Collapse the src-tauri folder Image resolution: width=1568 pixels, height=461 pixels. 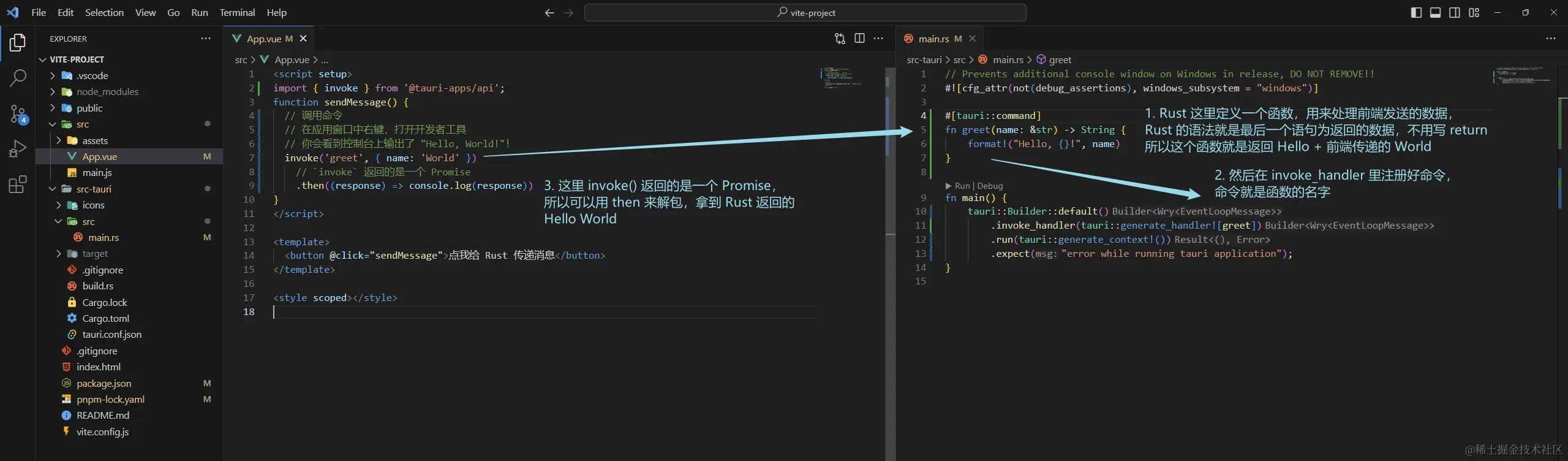[129, 189]
